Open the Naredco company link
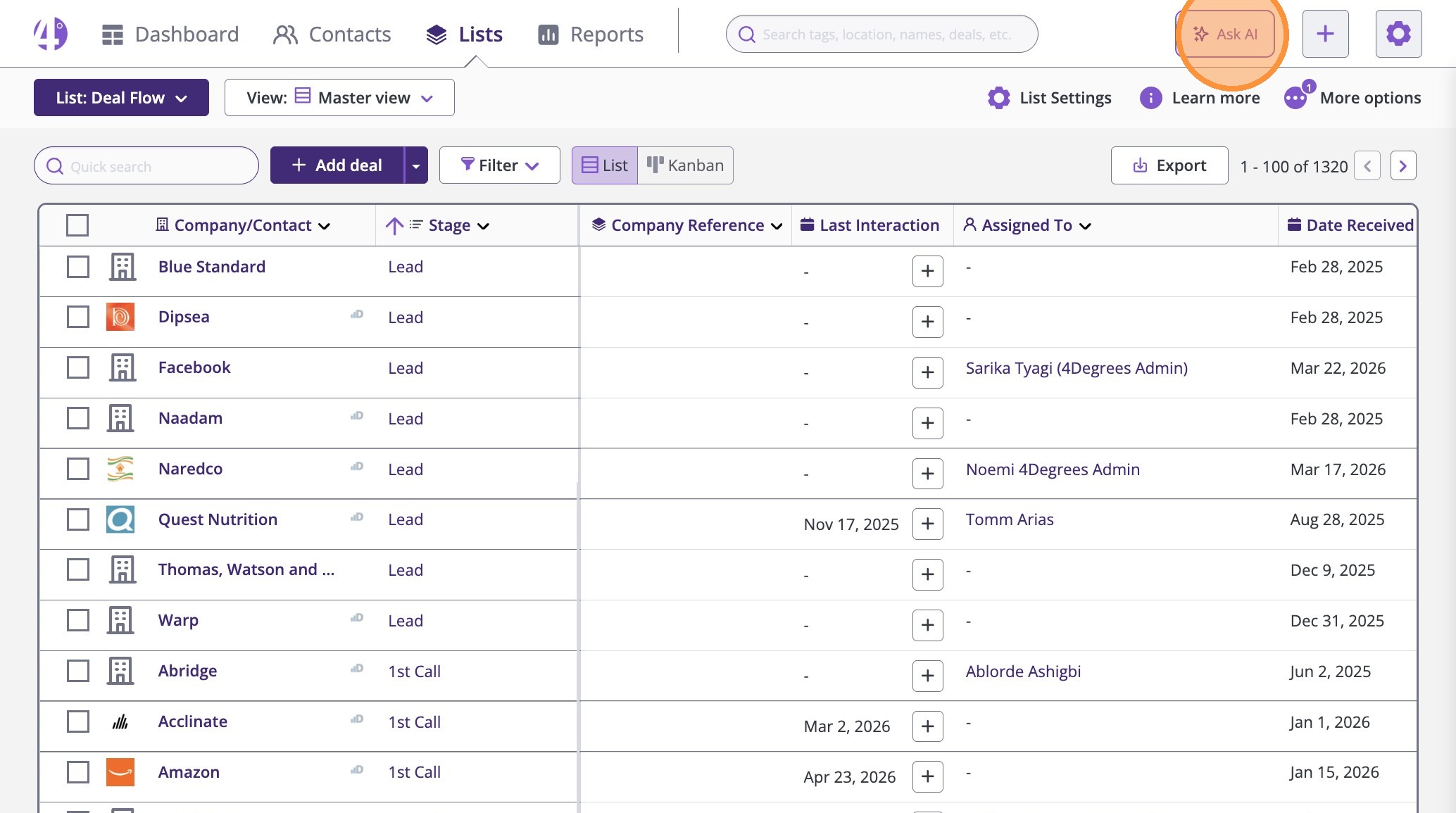The height and width of the screenshot is (813, 1456). (190, 469)
